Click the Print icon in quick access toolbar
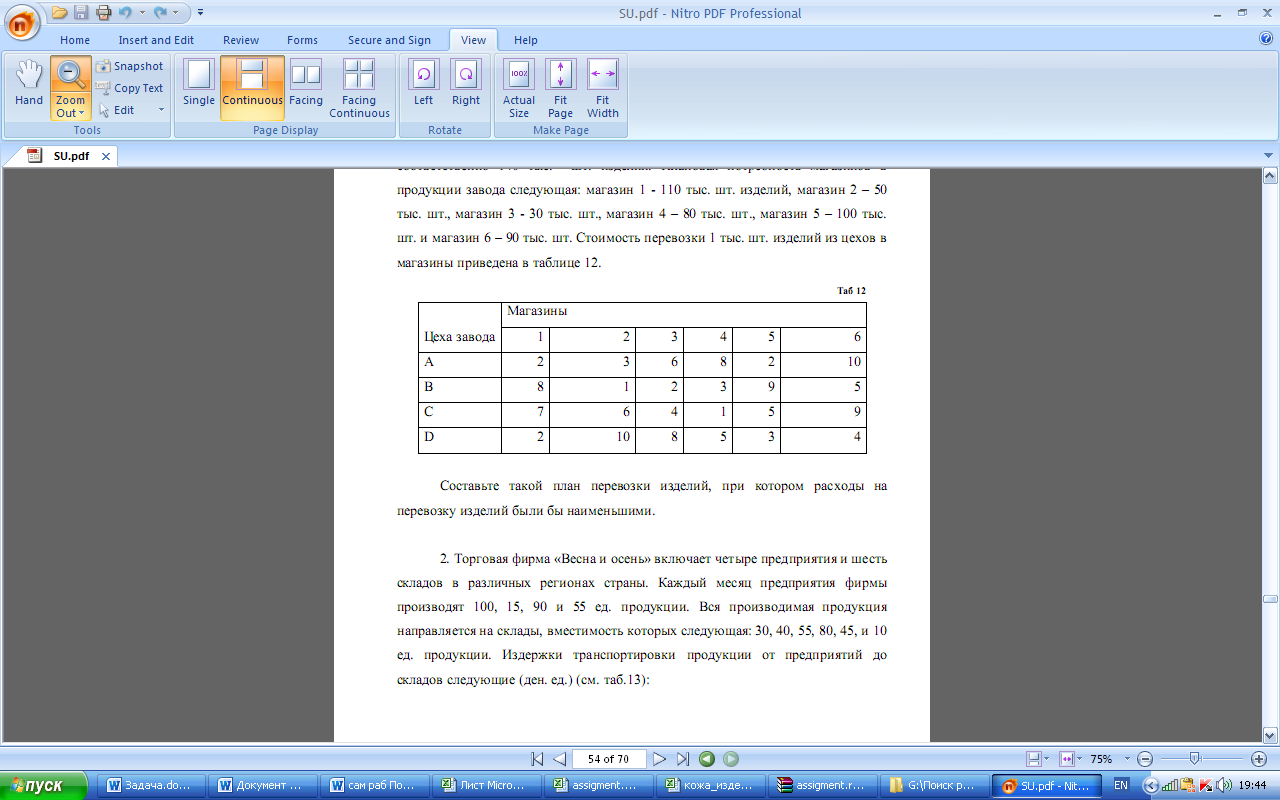Image resolution: width=1280 pixels, height=800 pixels. (x=102, y=13)
